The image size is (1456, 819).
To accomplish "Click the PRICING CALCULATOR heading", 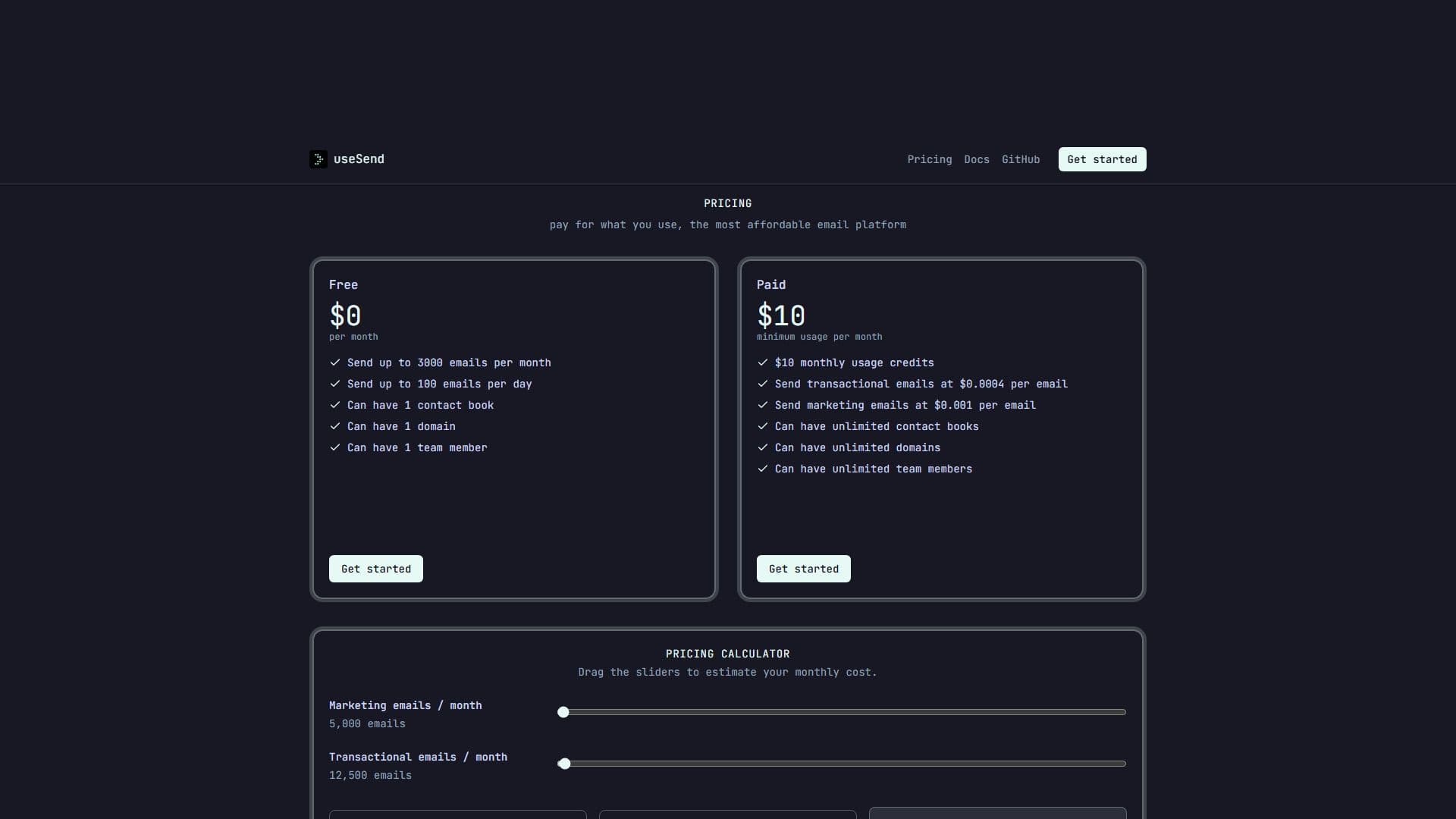I will (728, 654).
